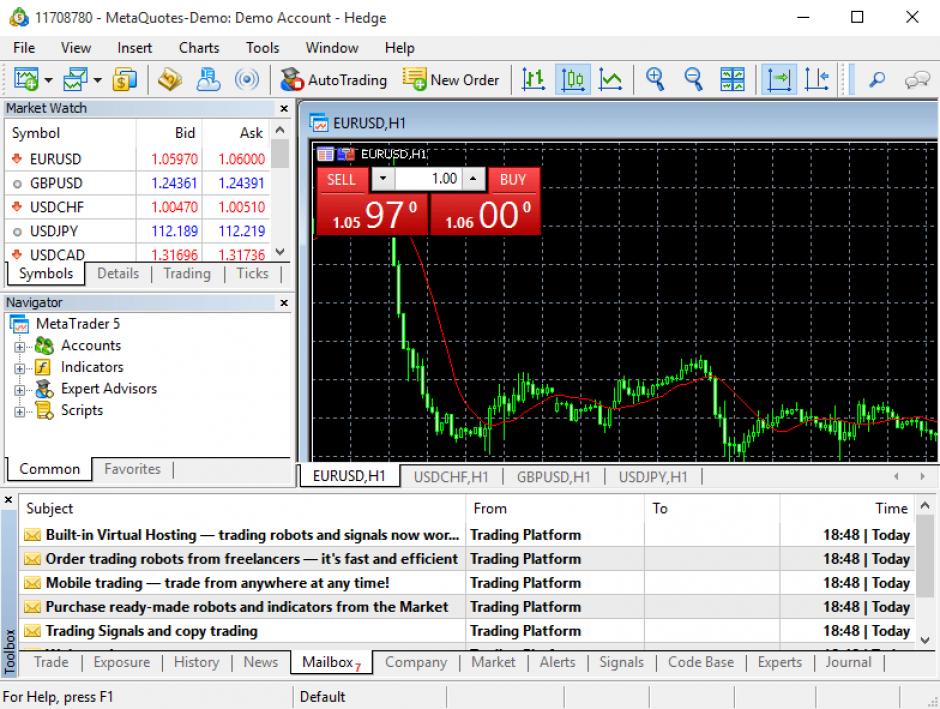Viewport: 940px width, 709px height.
Task: Open the Window menu
Action: 332,48
